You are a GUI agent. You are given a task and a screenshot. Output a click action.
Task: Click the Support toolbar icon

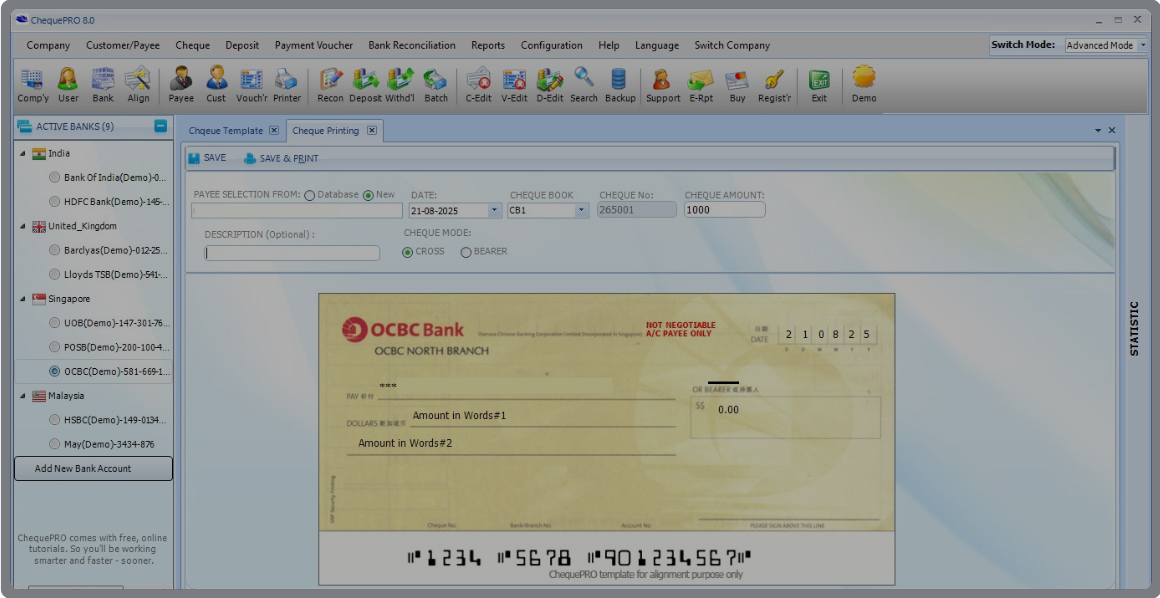click(x=663, y=84)
